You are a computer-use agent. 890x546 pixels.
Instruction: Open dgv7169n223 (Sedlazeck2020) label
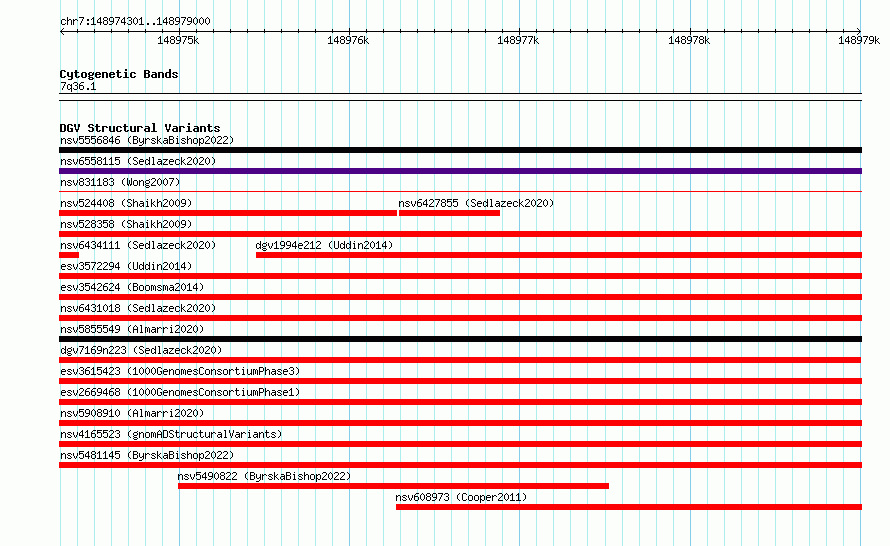[x=141, y=350]
